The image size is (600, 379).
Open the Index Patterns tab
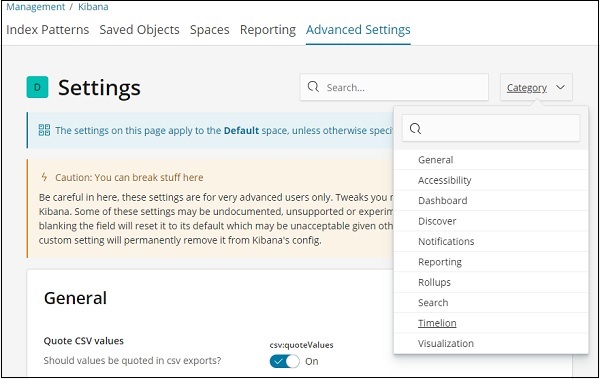coord(47,30)
